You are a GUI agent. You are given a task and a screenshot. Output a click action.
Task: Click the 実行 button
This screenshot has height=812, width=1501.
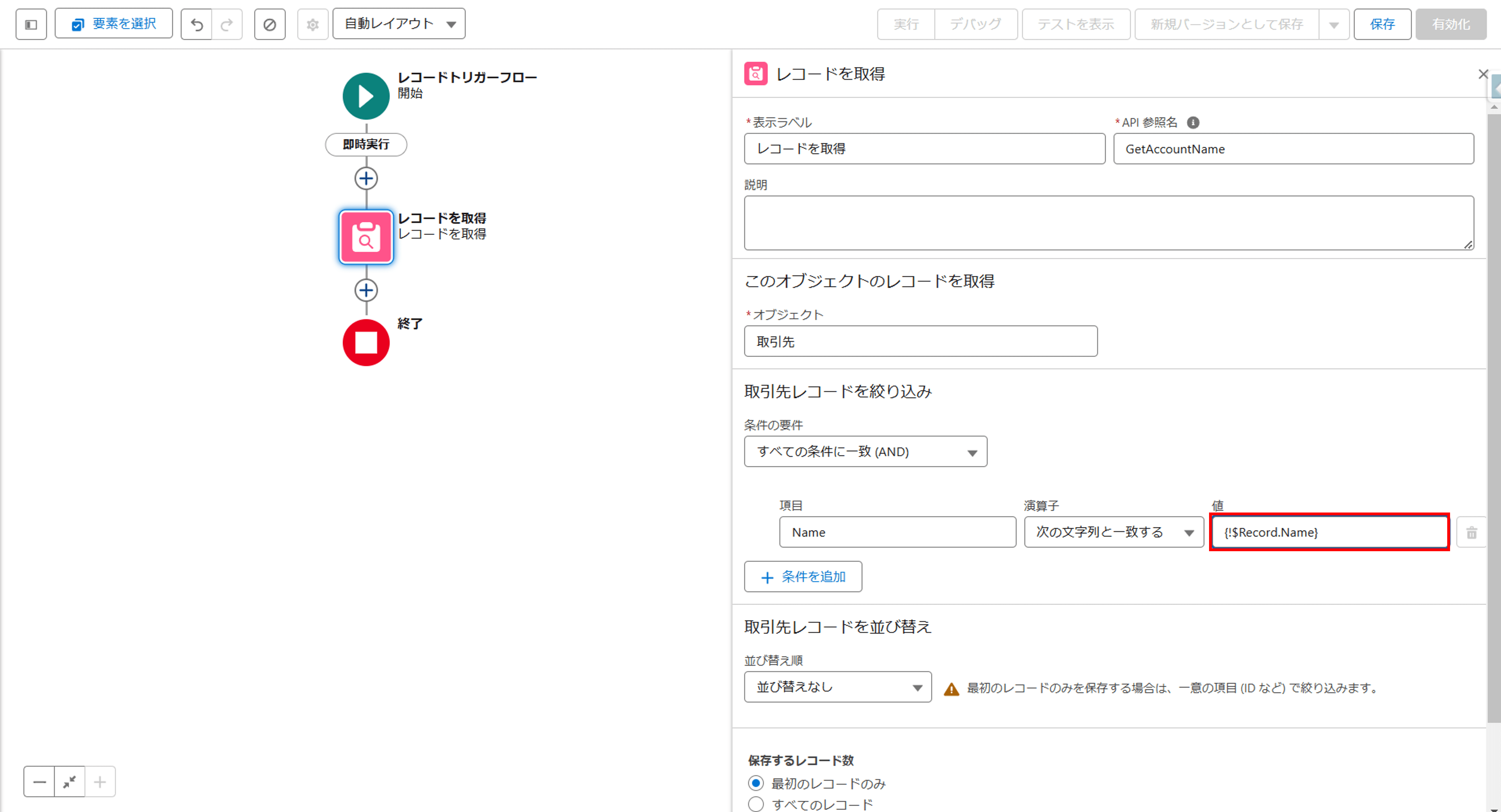tap(906, 24)
